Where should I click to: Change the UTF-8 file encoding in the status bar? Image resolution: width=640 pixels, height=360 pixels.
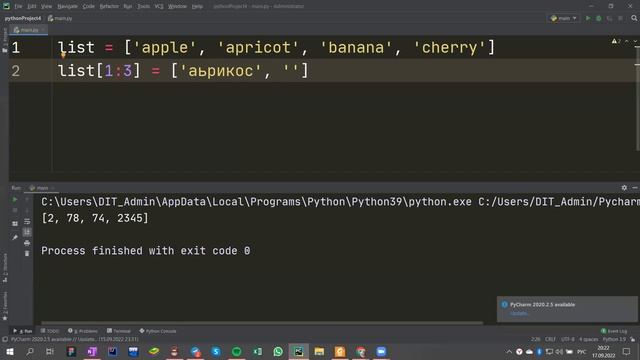(x=568, y=339)
